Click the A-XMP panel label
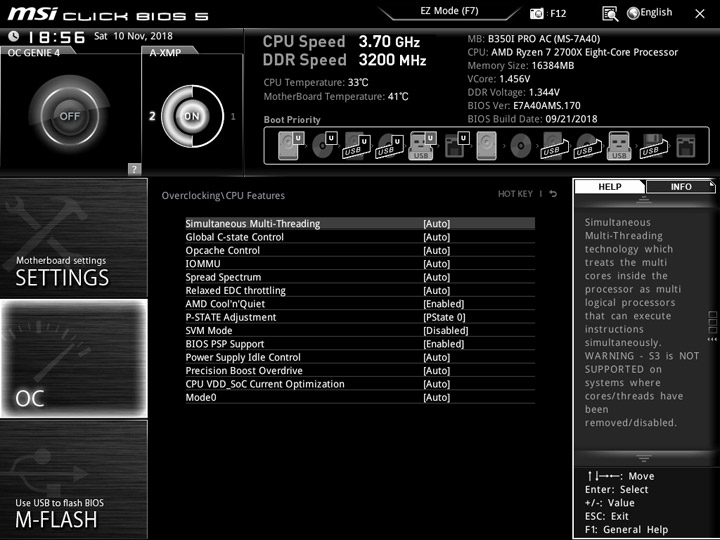 pyautogui.click(x=165, y=53)
